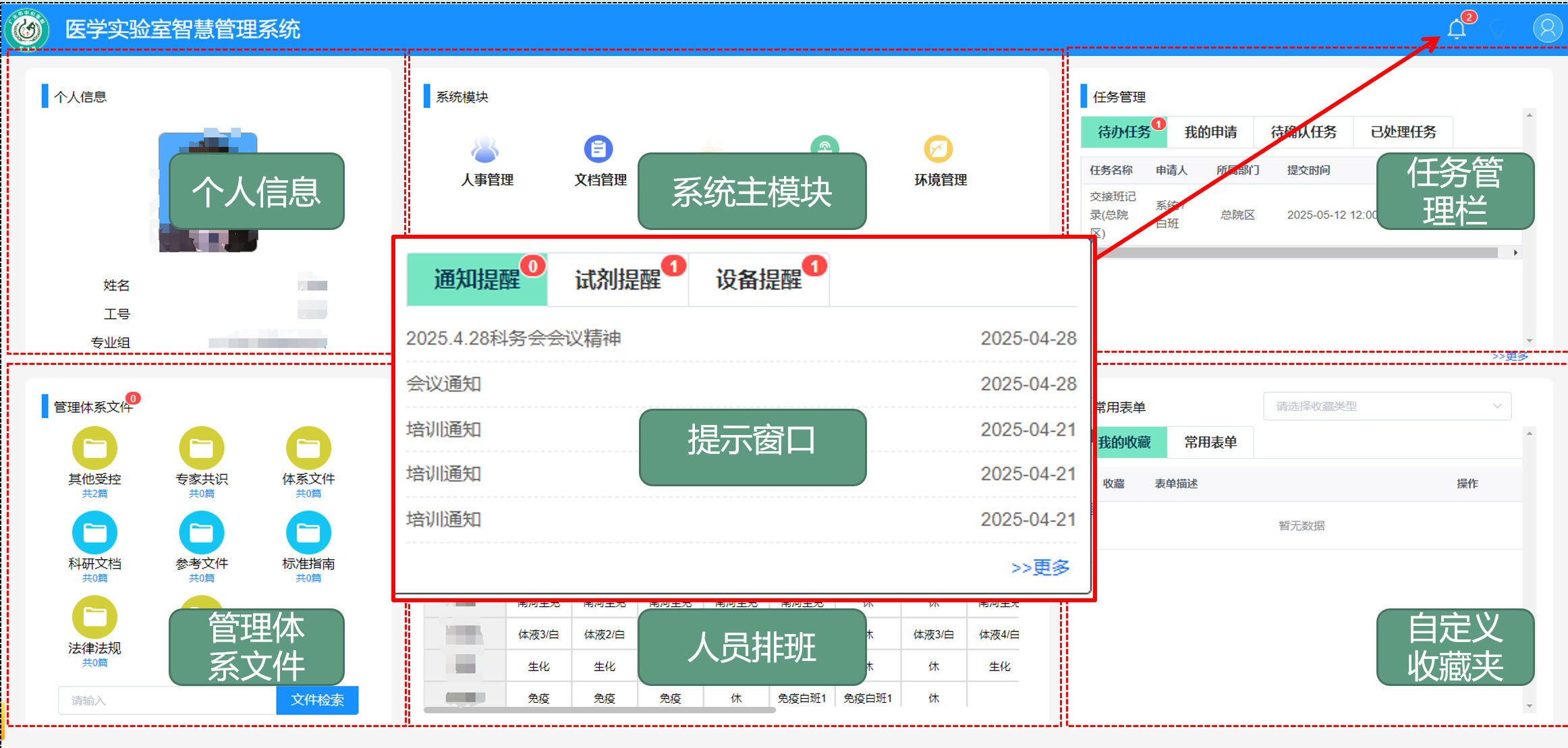Open the 专家共识 folder icon
1568x748 pixels.
(201, 449)
